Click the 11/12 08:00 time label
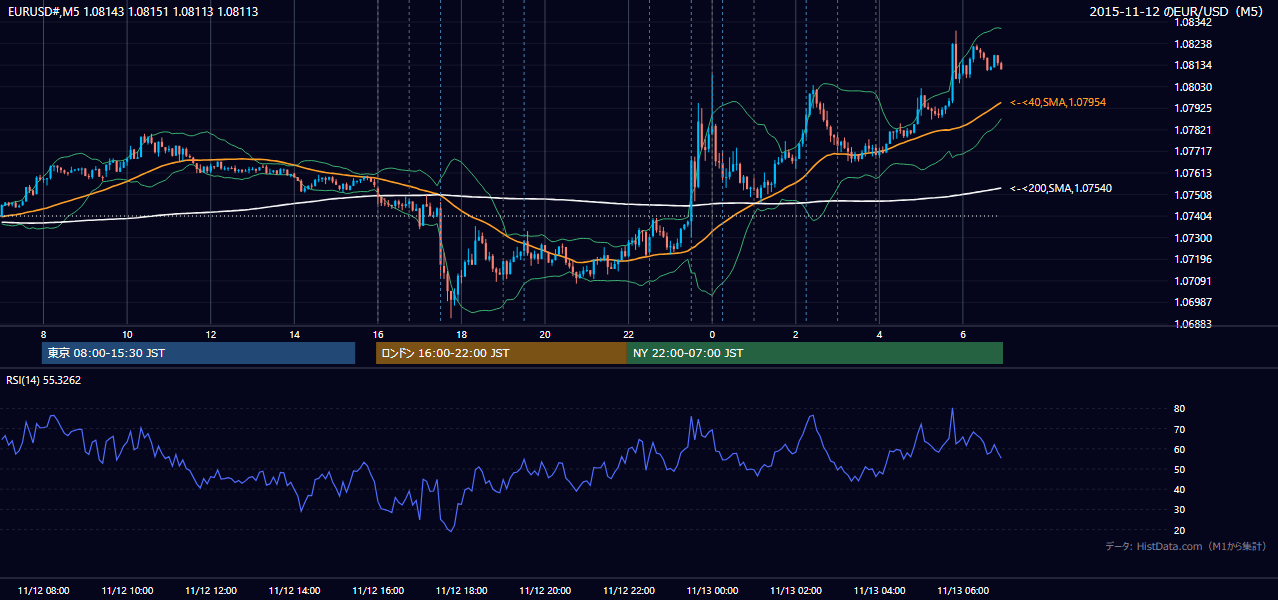Viewport: 1278px width, 600px height. pos(44,591)
